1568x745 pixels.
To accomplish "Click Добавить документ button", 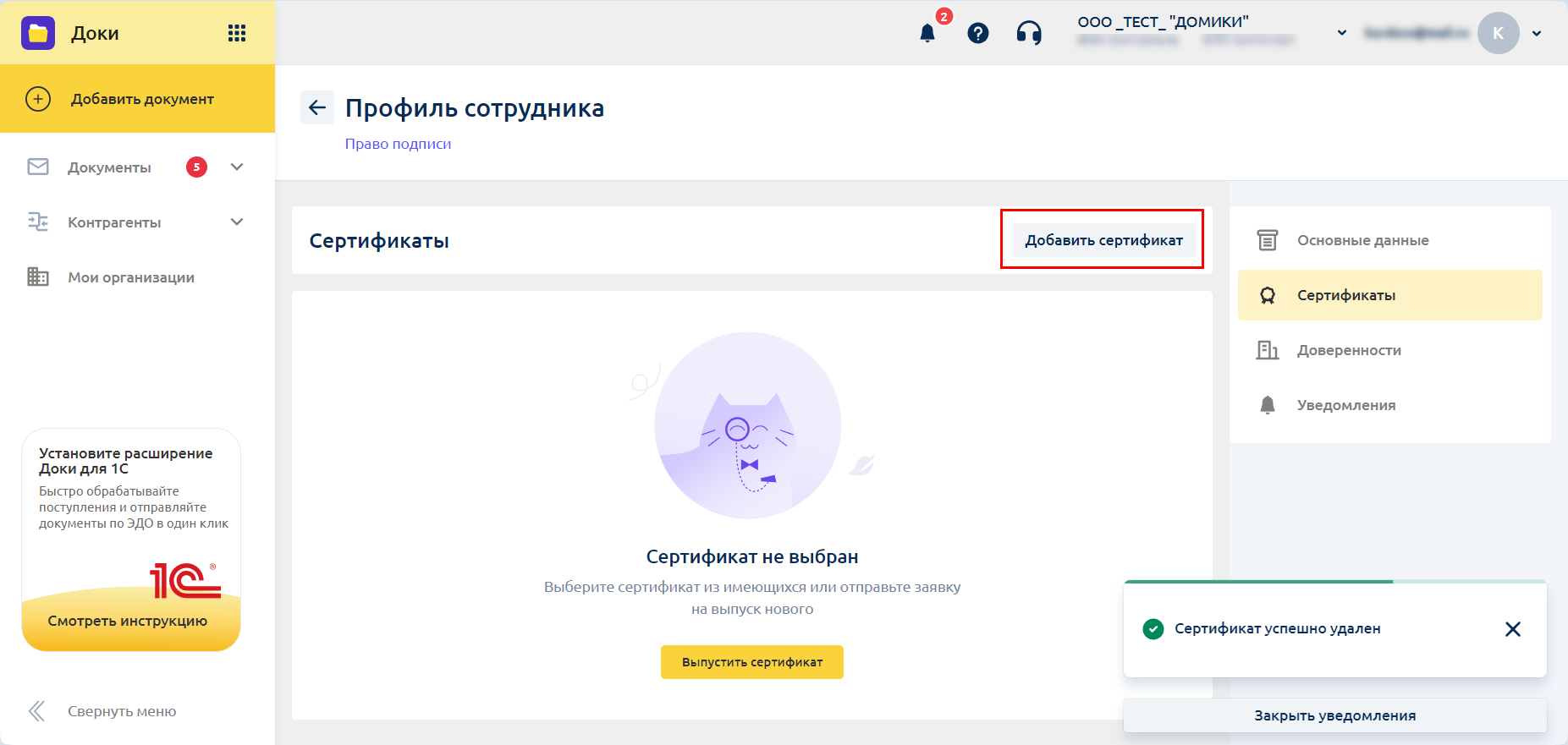I will (x=137, y=99).
